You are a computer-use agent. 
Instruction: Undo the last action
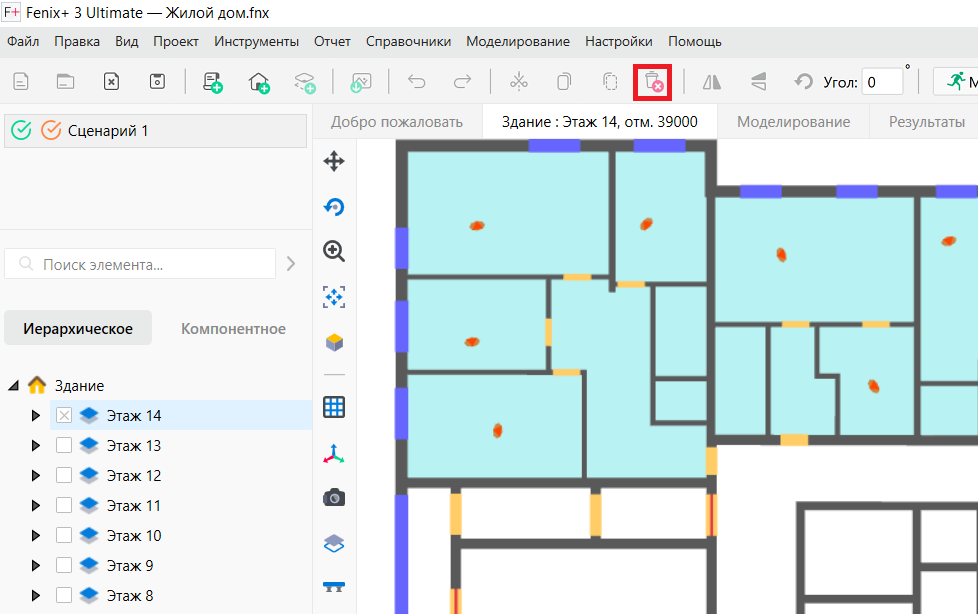[417, 82]
